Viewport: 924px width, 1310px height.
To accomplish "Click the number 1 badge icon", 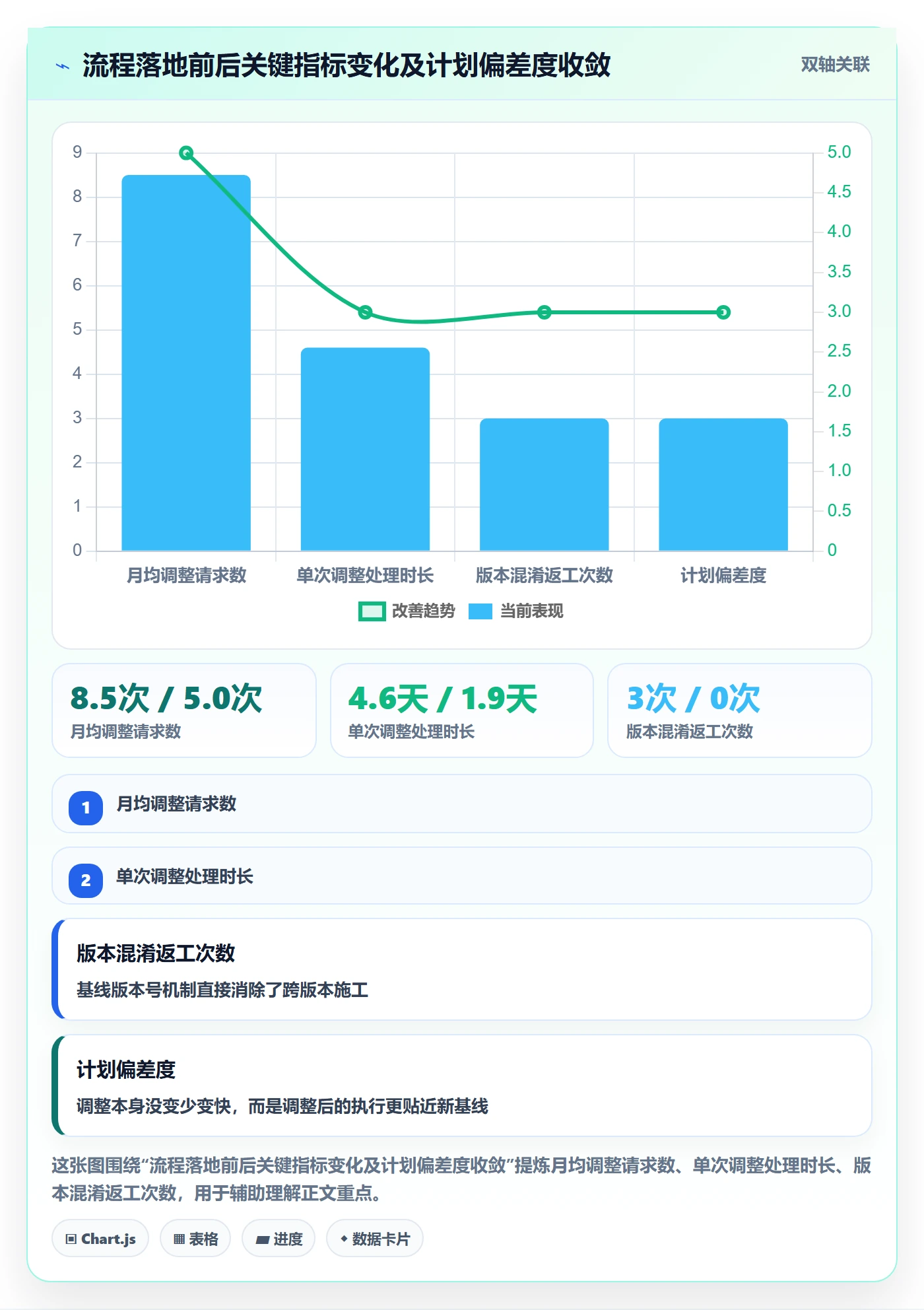I will 86,808.
